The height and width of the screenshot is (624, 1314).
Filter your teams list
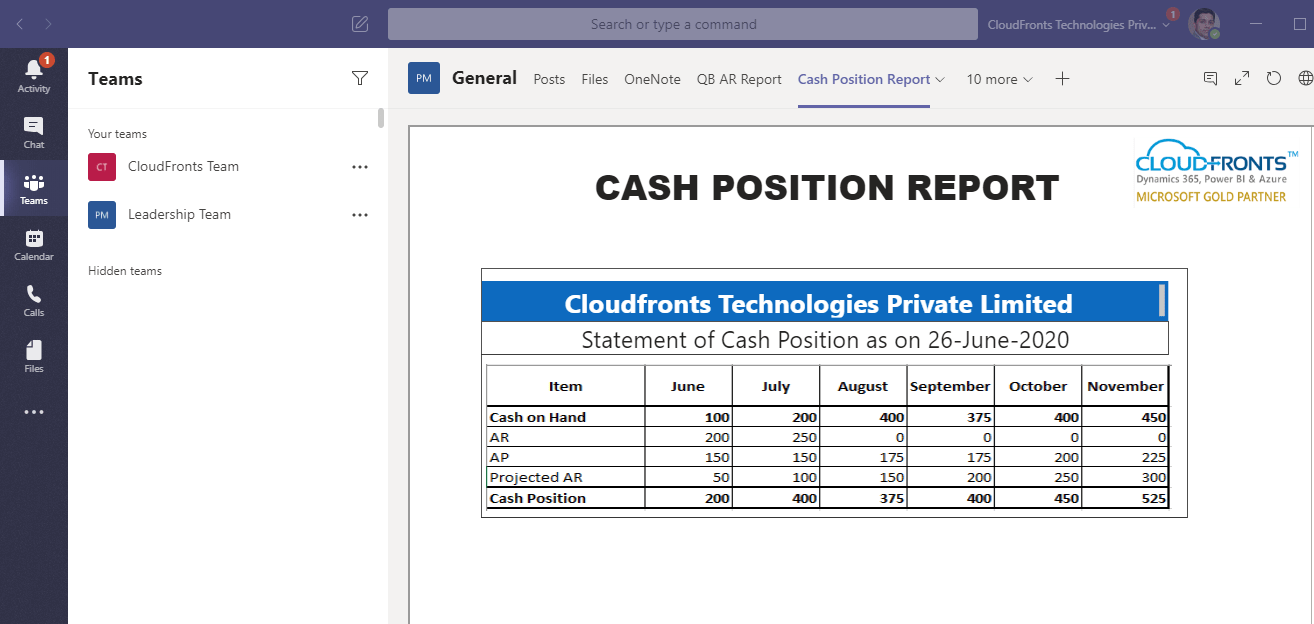360,78
